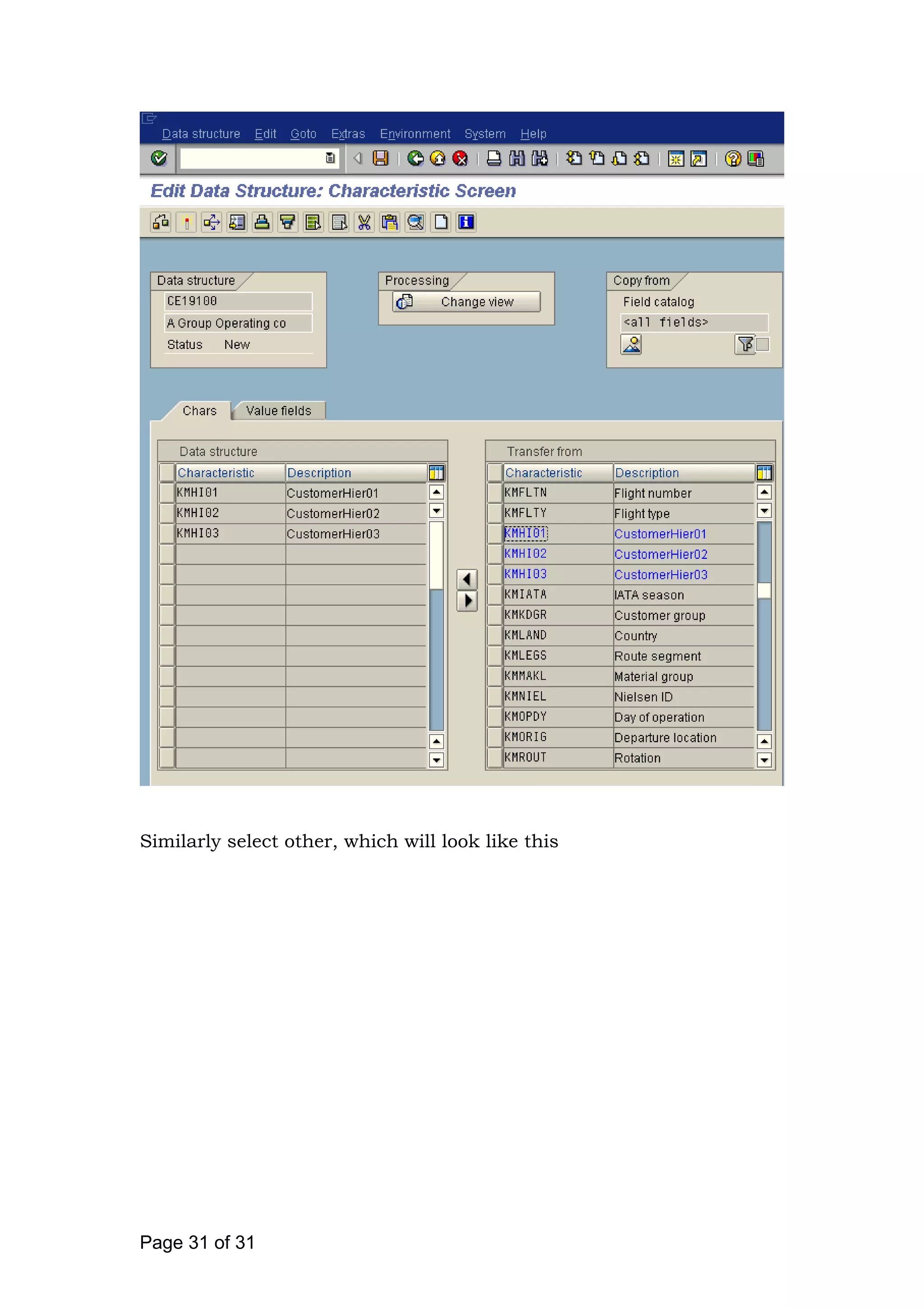Open command field history dropdown

[x=330, y=158]
